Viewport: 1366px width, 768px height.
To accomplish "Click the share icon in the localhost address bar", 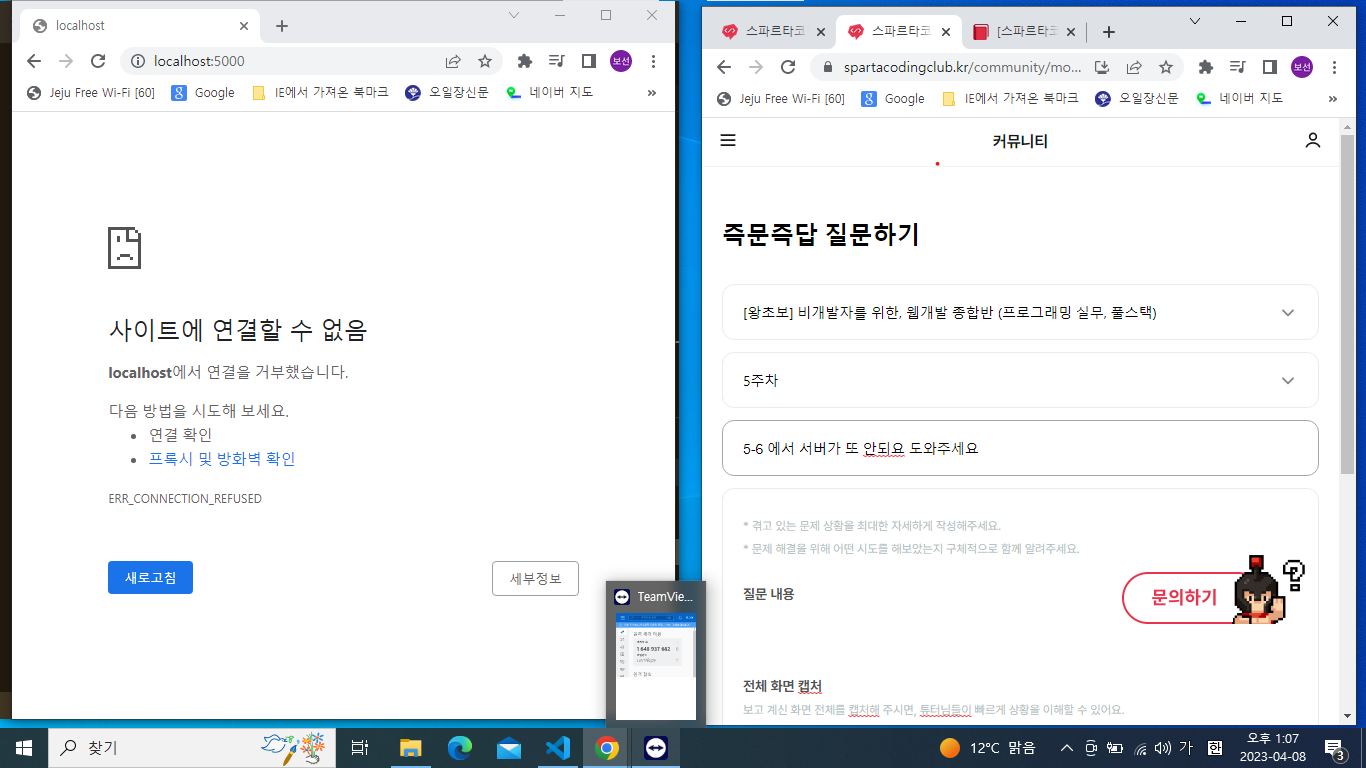I will click(453, 61).
